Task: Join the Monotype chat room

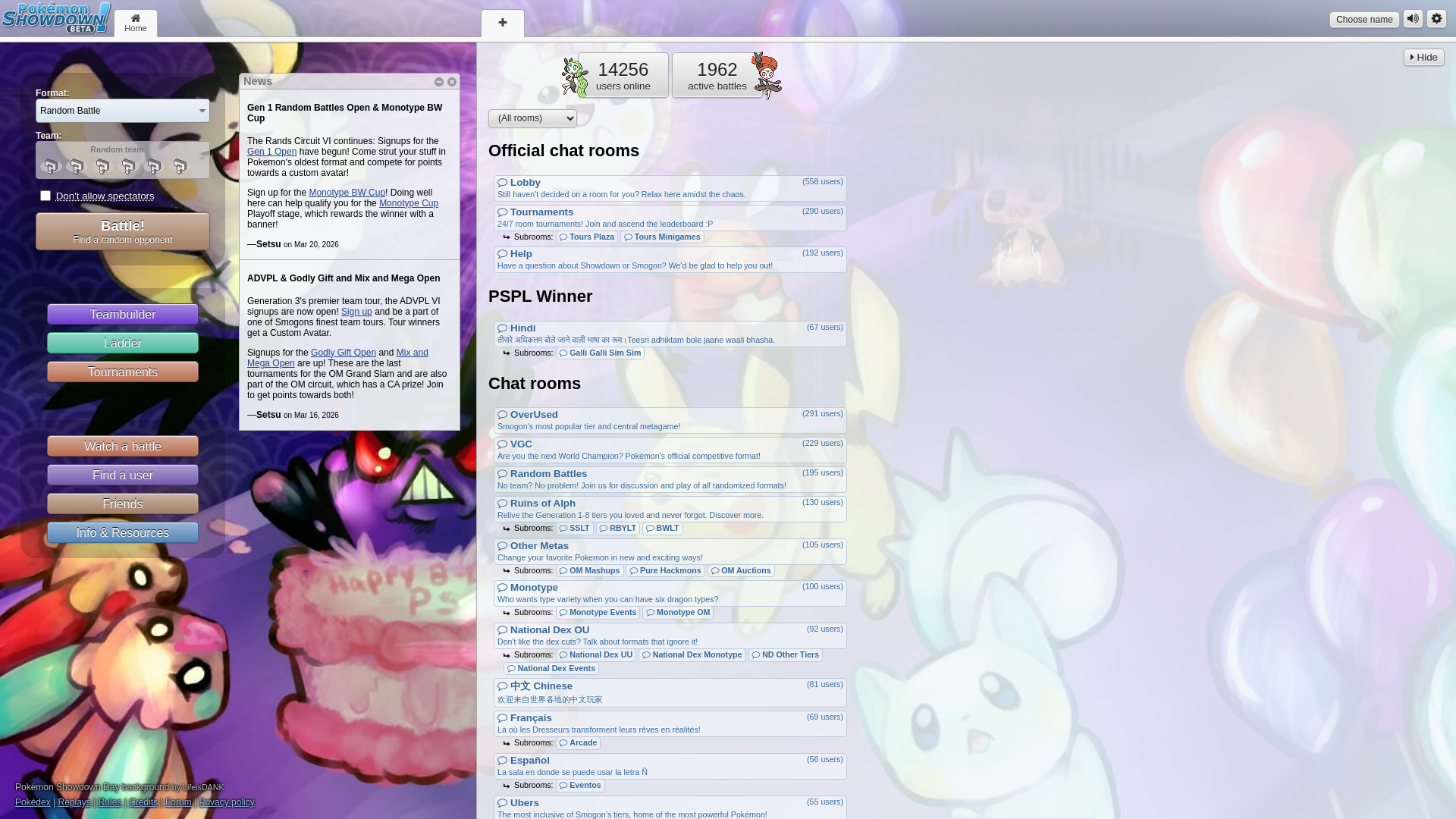Action: (670, 594)
